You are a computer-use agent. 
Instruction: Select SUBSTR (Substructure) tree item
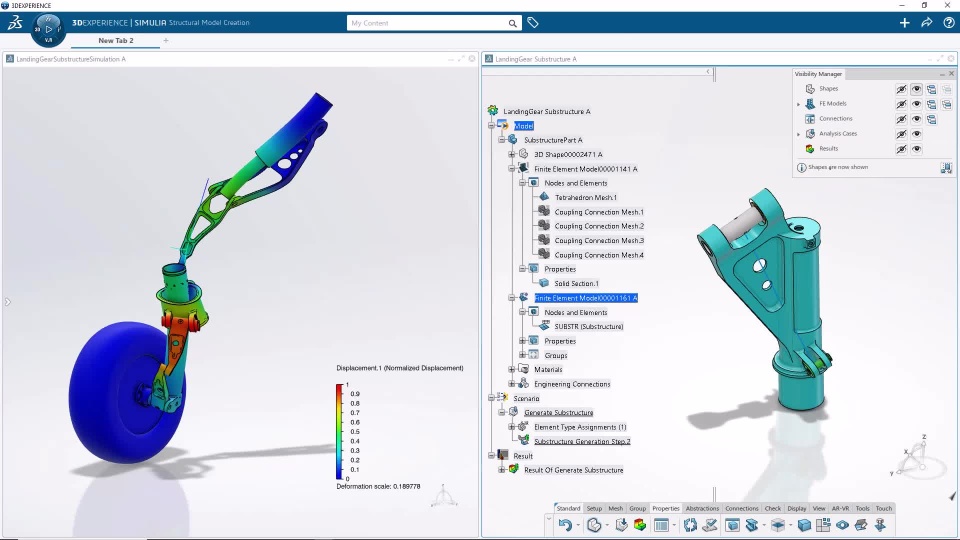pyautogui.click(x=588, y=326)
